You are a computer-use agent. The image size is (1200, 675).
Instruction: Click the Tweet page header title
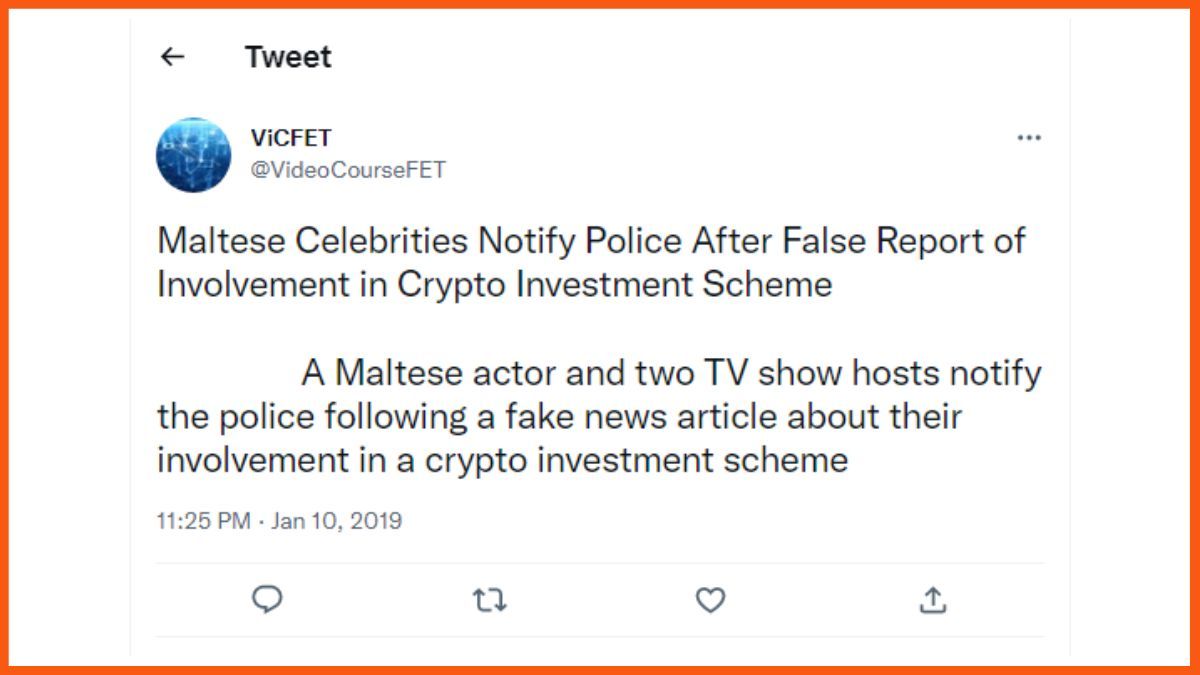click(x=288, y=57)
